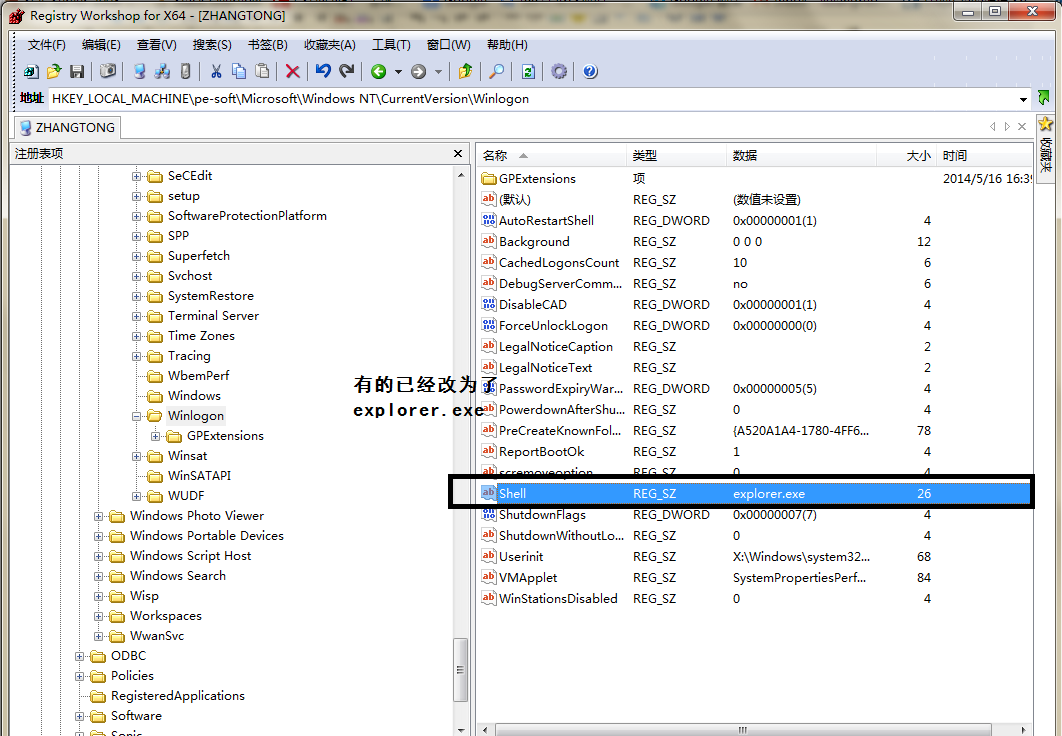1062x736 pixels.
Task: Select the Windows Search tree item
Action: point(177,576)
